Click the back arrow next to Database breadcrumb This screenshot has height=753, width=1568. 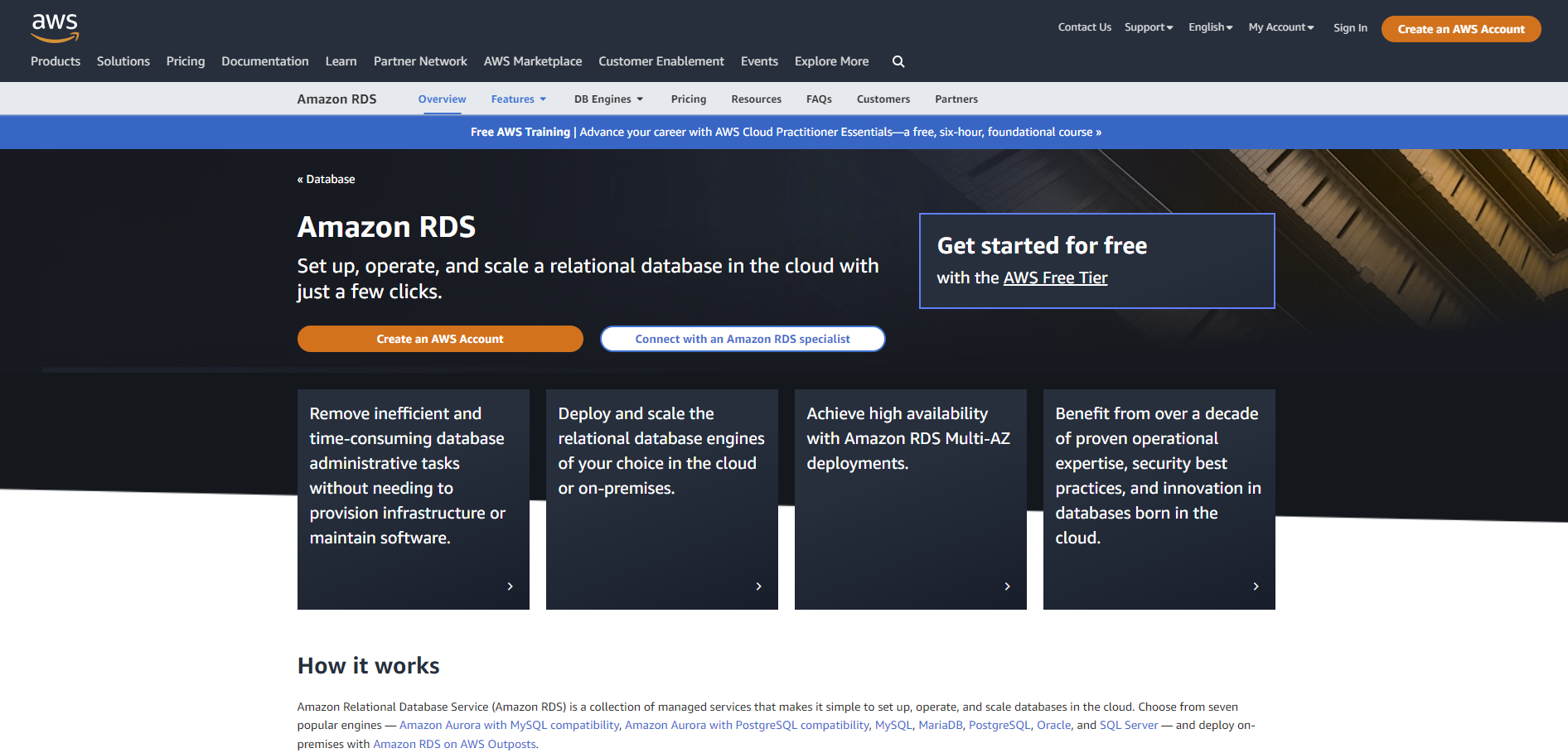(300, 179)
